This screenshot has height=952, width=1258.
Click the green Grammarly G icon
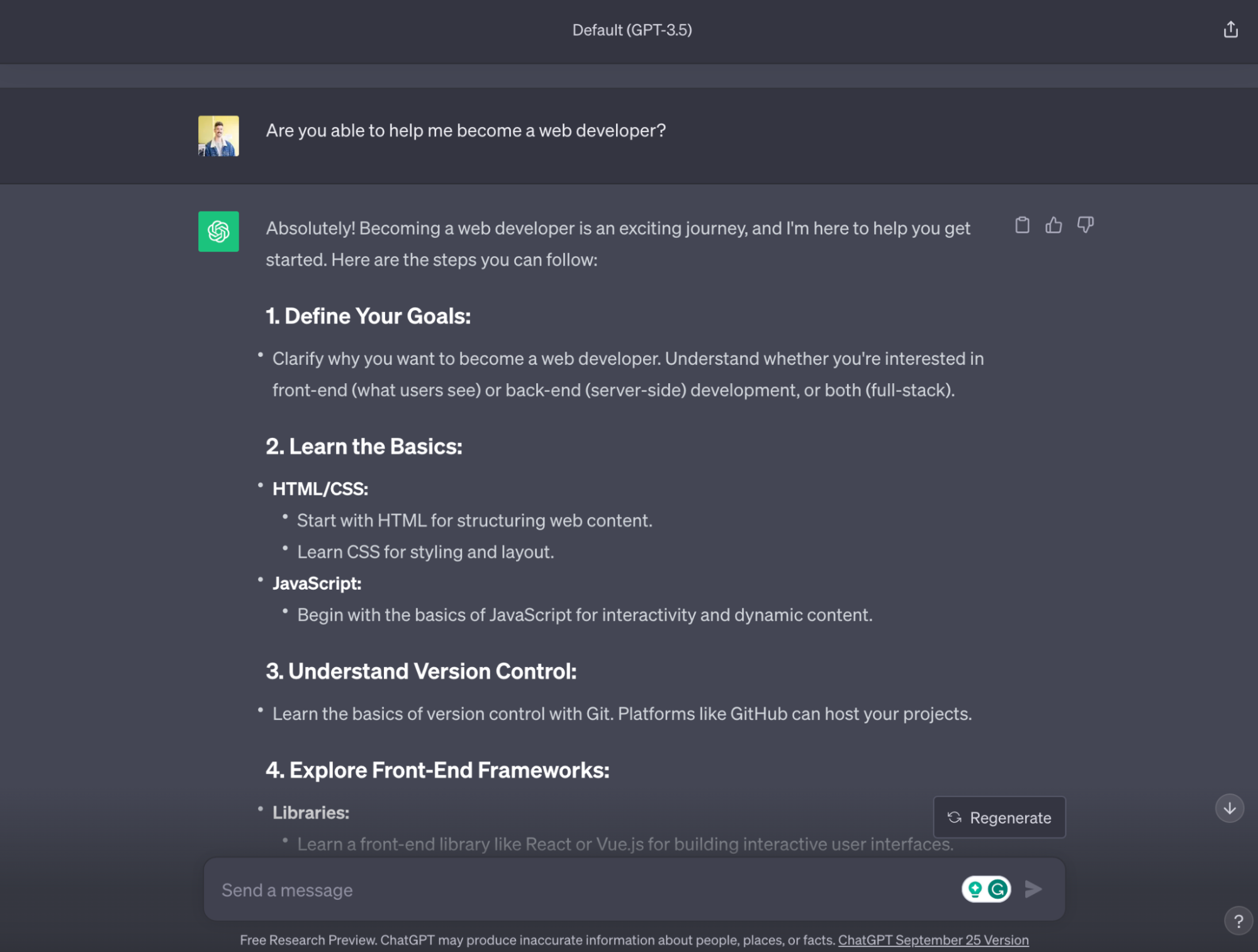coord(997,888)
